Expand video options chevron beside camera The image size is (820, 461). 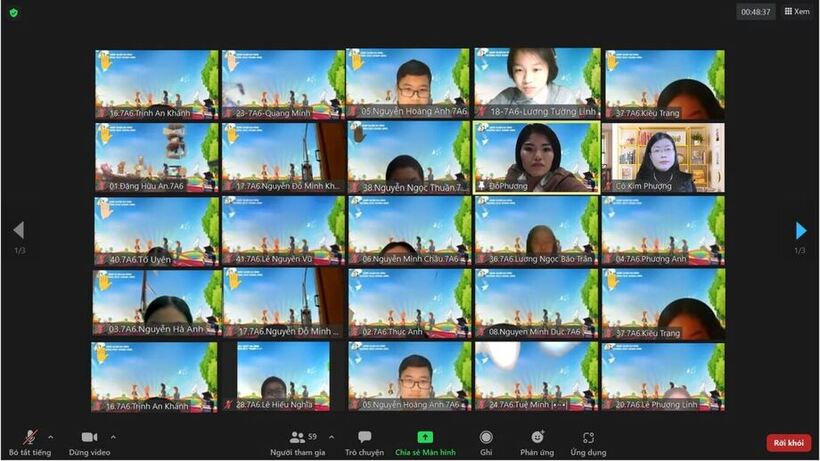(x=113, y=437)
